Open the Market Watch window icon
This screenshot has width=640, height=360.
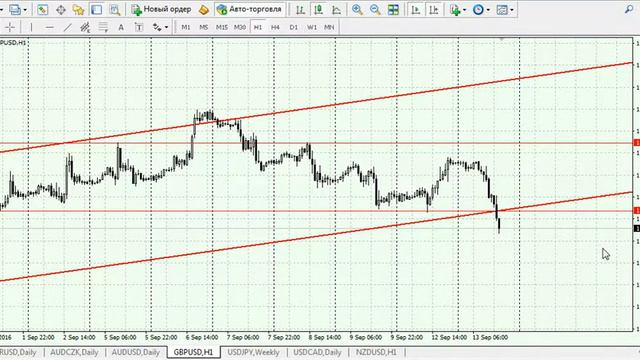42,9
